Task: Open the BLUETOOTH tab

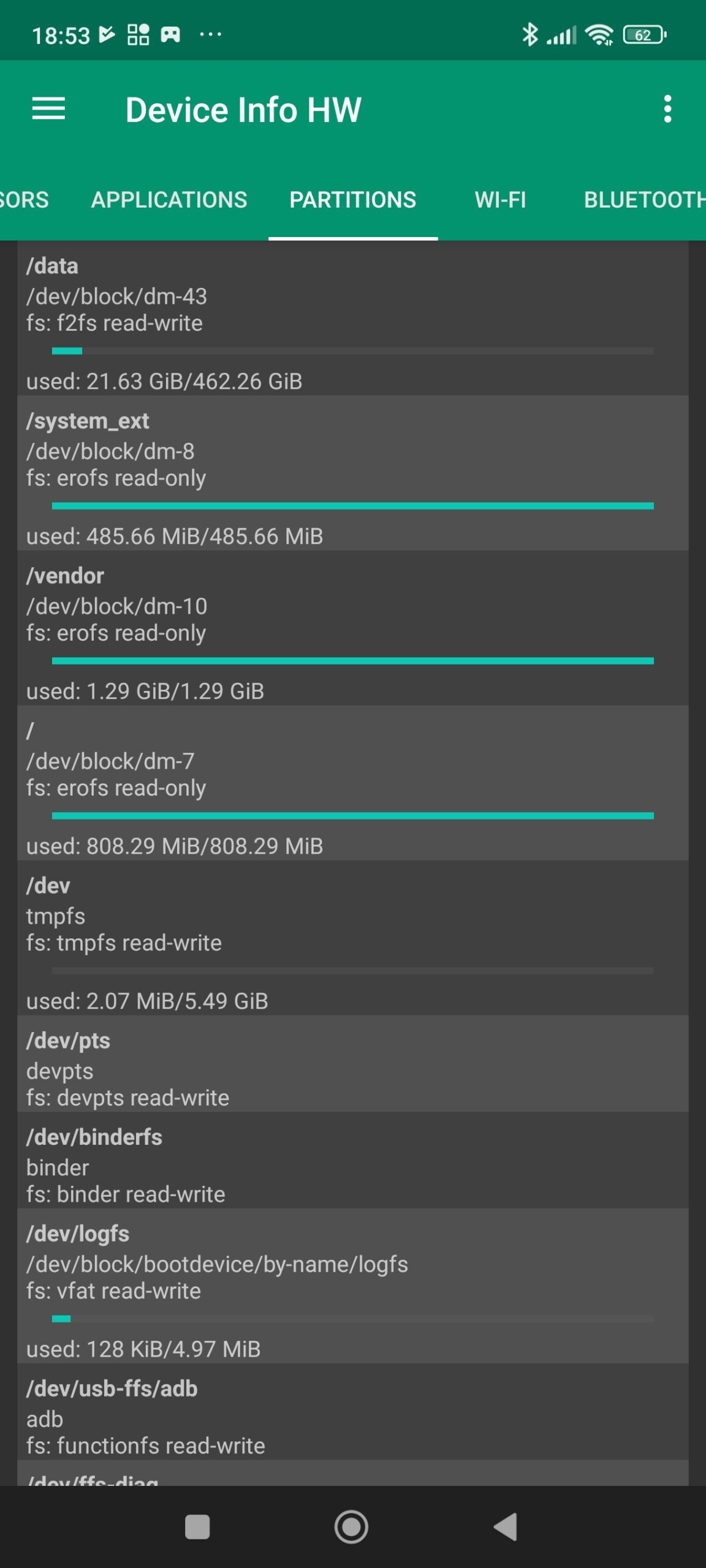Action: point(643,200)
